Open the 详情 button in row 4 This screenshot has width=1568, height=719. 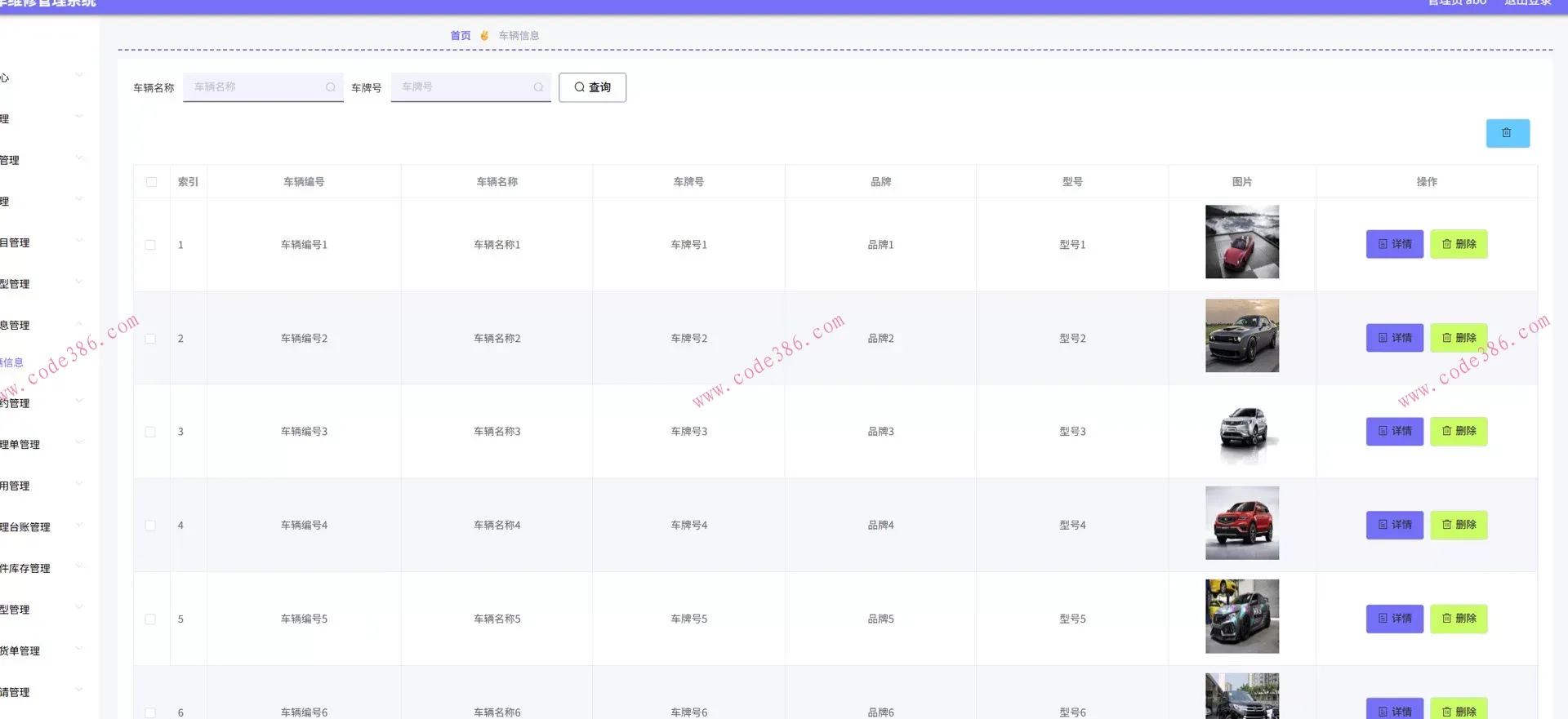pyautogui.click(x=1395, y=525)
